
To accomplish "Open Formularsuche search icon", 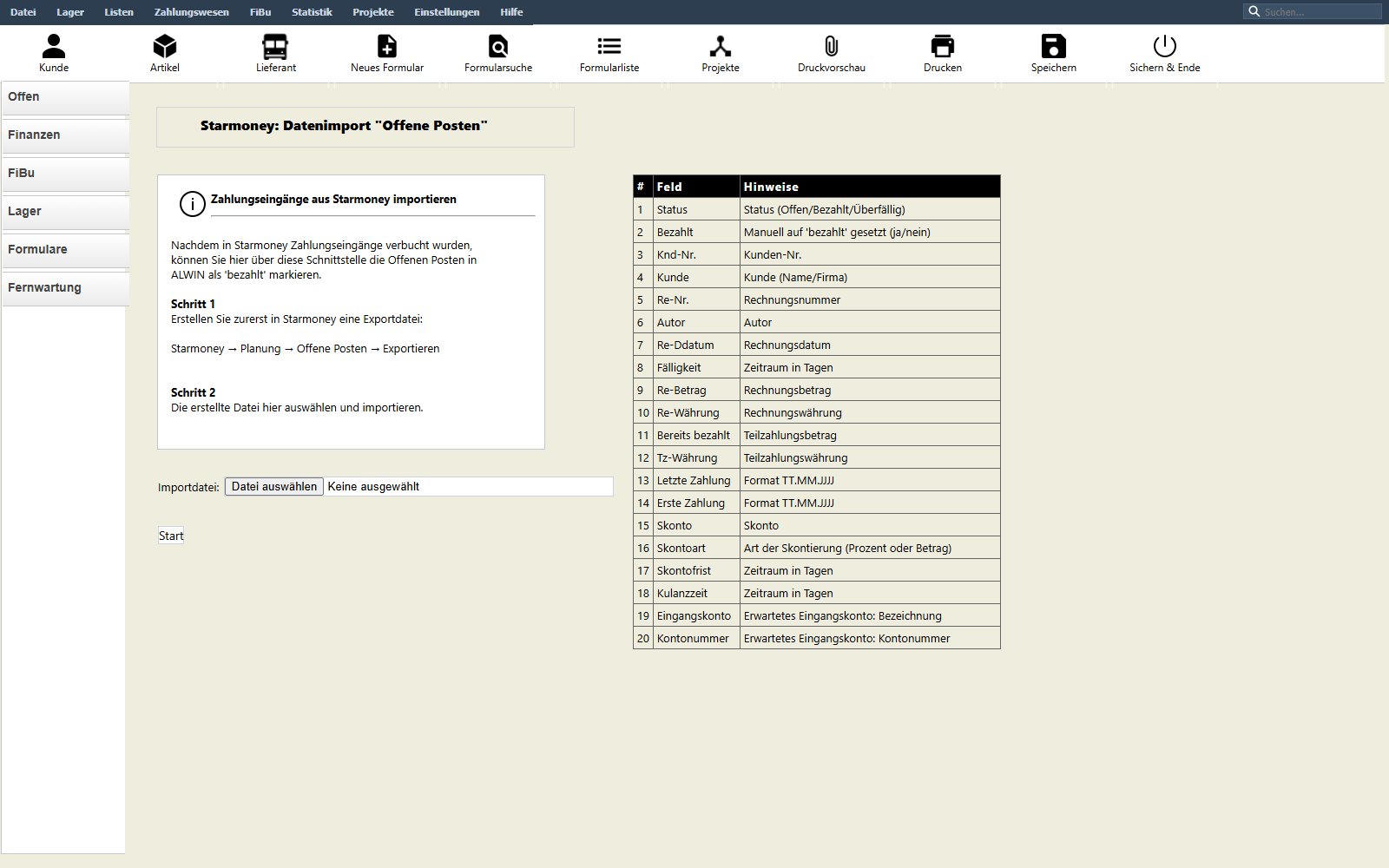I will click(x=498, y=46).
